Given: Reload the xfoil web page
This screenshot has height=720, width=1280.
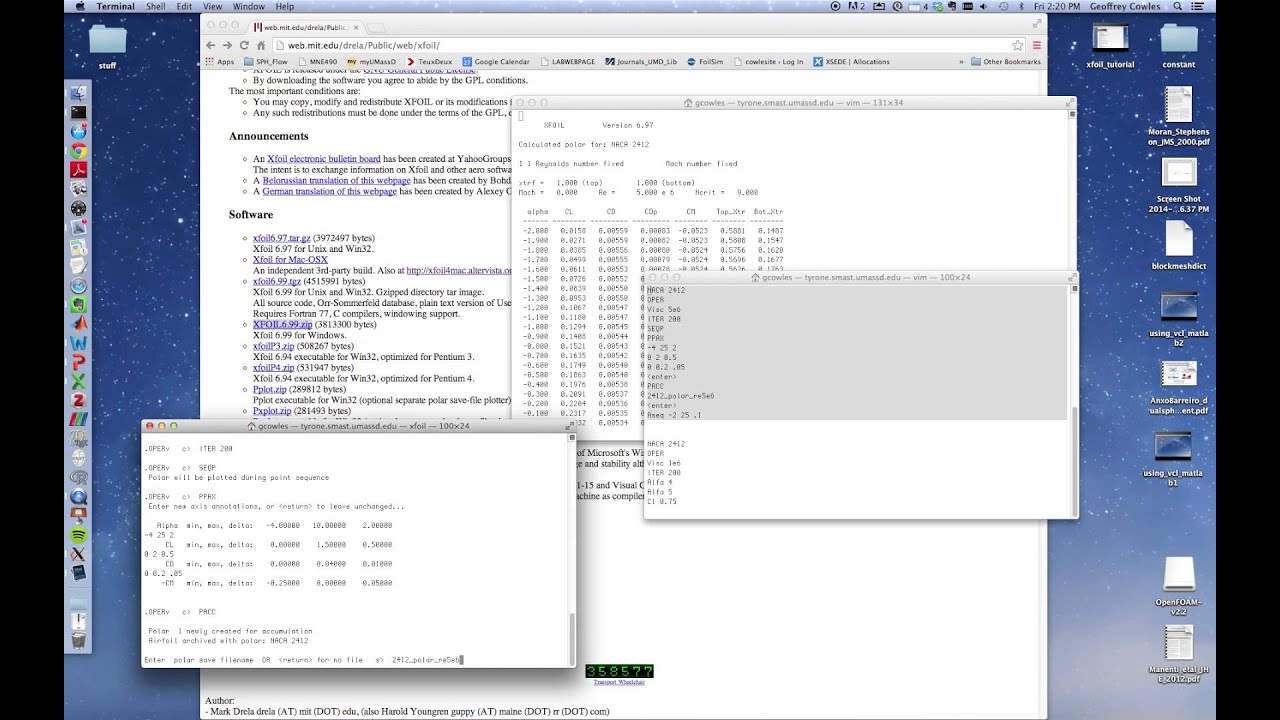Looking at the screenshot, I should (244, 45).
